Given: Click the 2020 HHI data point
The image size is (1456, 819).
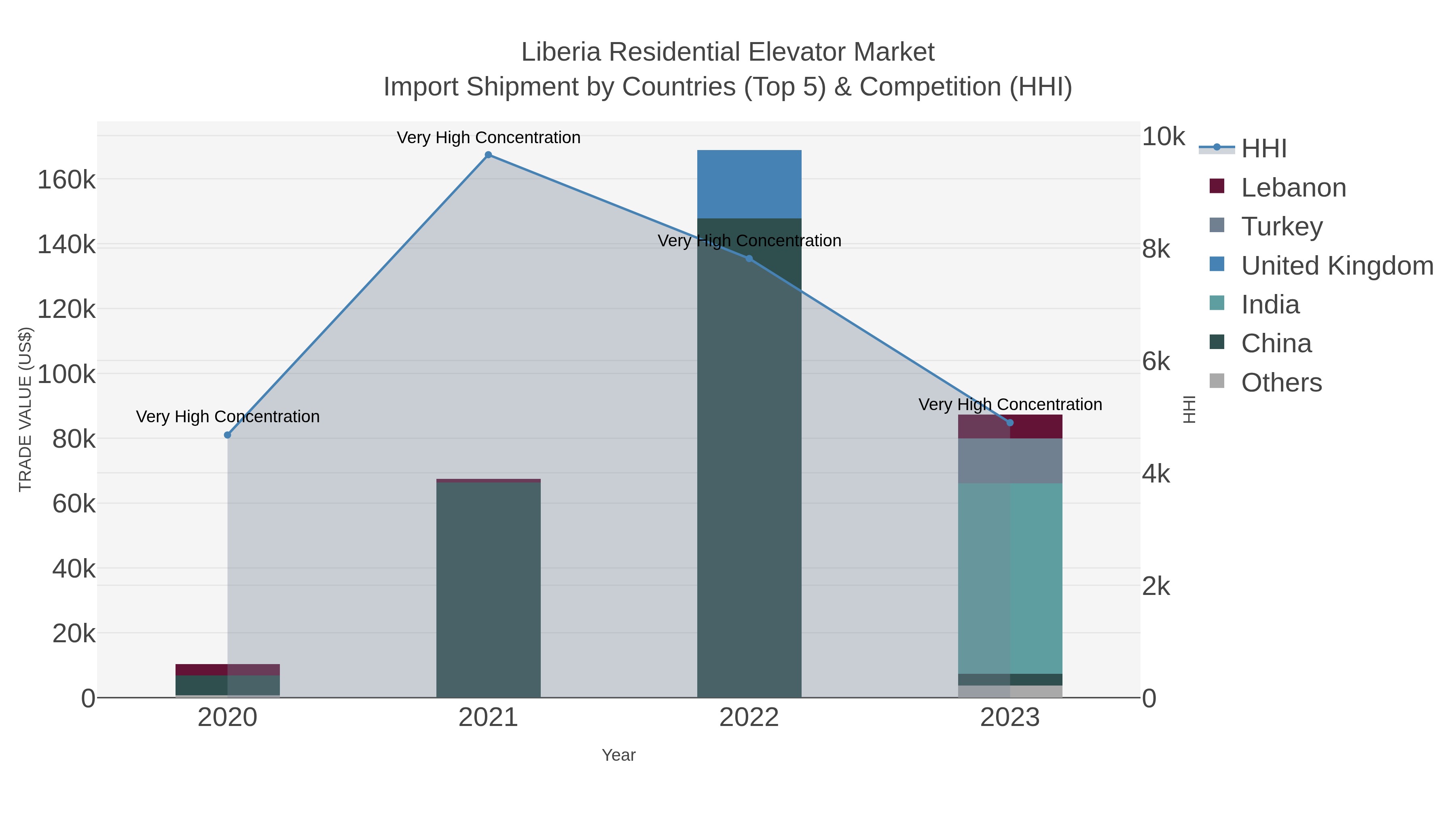Looking at the screenshot, I should point(227,435).
